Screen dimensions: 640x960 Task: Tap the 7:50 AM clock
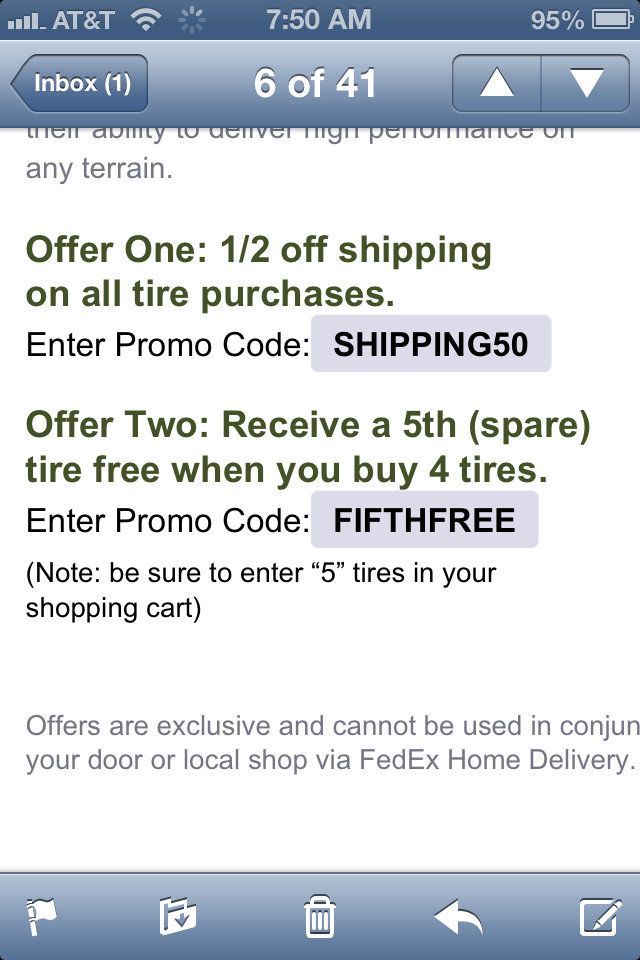pyautogui.click(x=318, y=19)
